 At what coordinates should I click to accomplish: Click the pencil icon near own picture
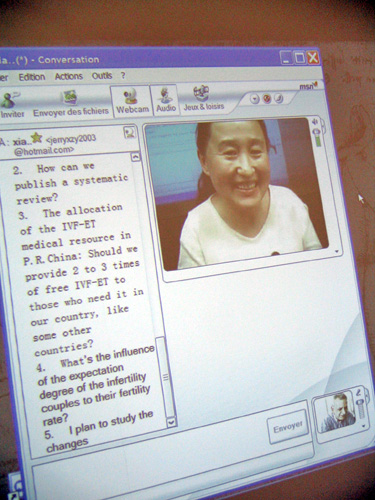[359, 392]
